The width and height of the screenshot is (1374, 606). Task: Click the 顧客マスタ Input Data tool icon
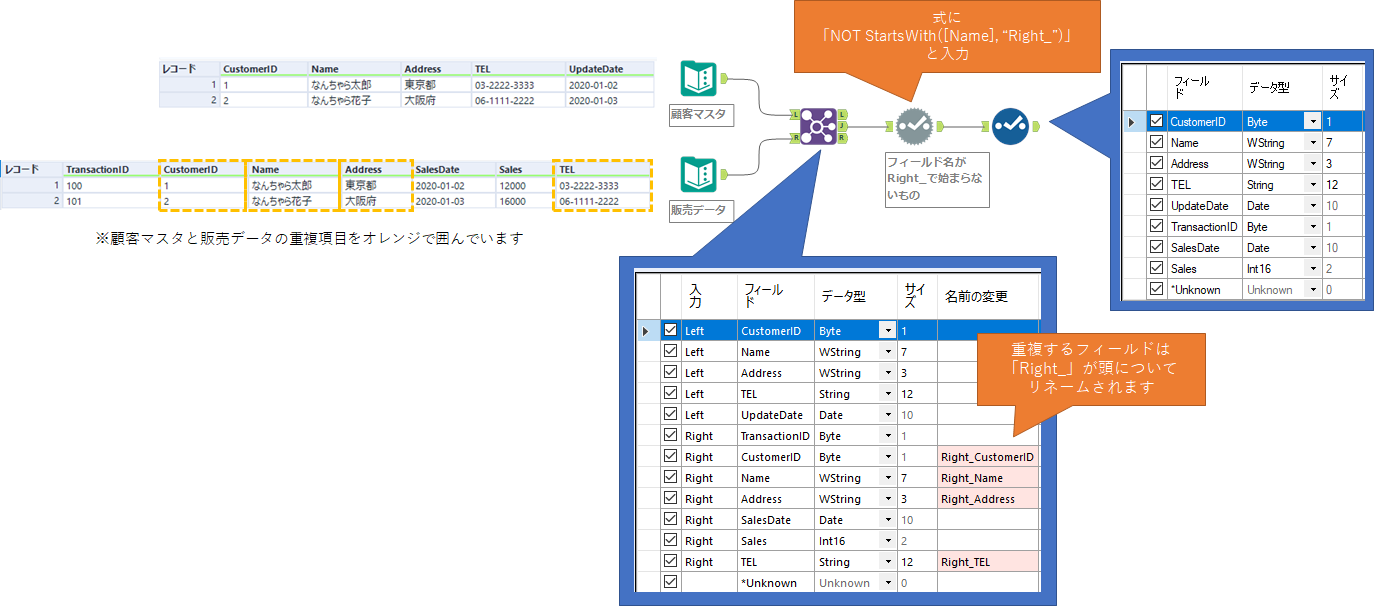click(700, 80)
